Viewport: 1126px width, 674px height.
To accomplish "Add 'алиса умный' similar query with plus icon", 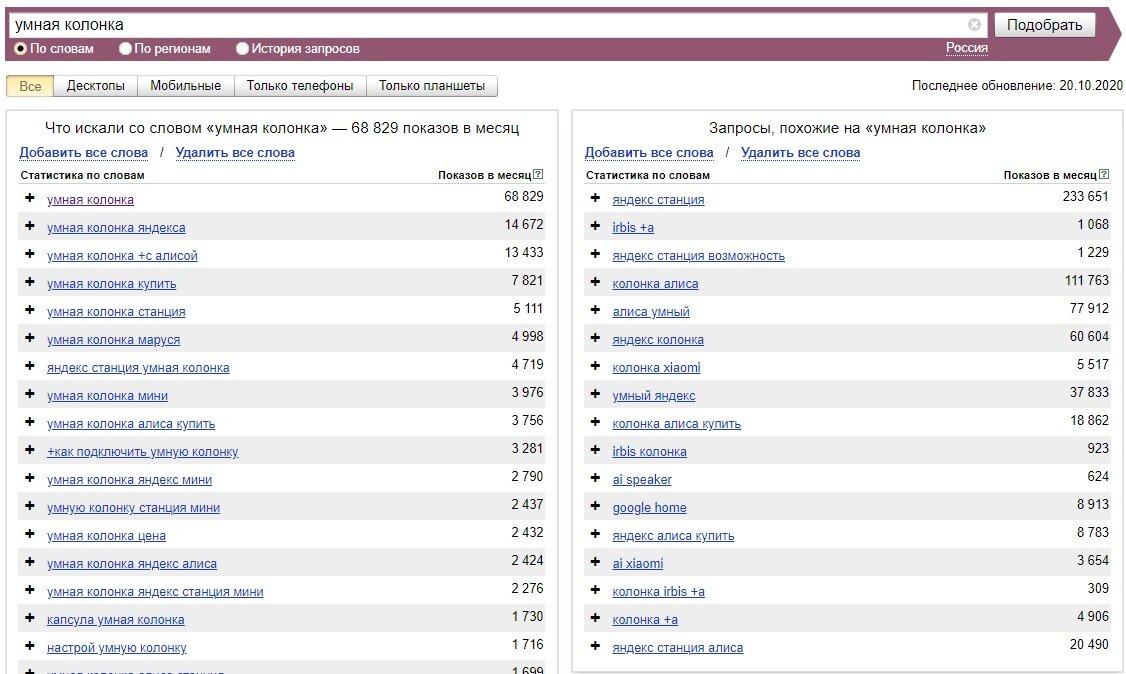I will click(x=595, y=310).
